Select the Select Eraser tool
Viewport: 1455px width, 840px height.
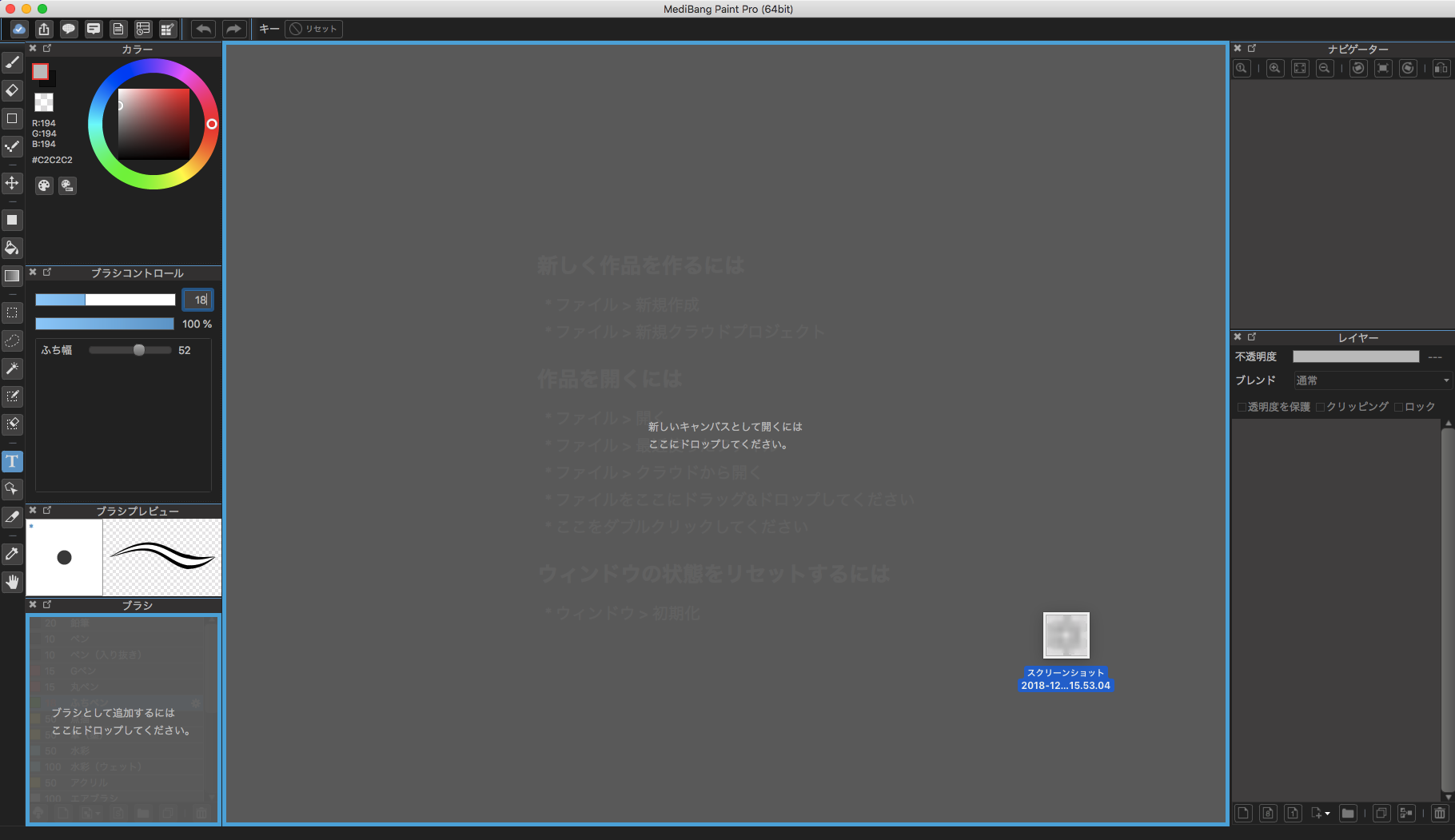point(12,424)
